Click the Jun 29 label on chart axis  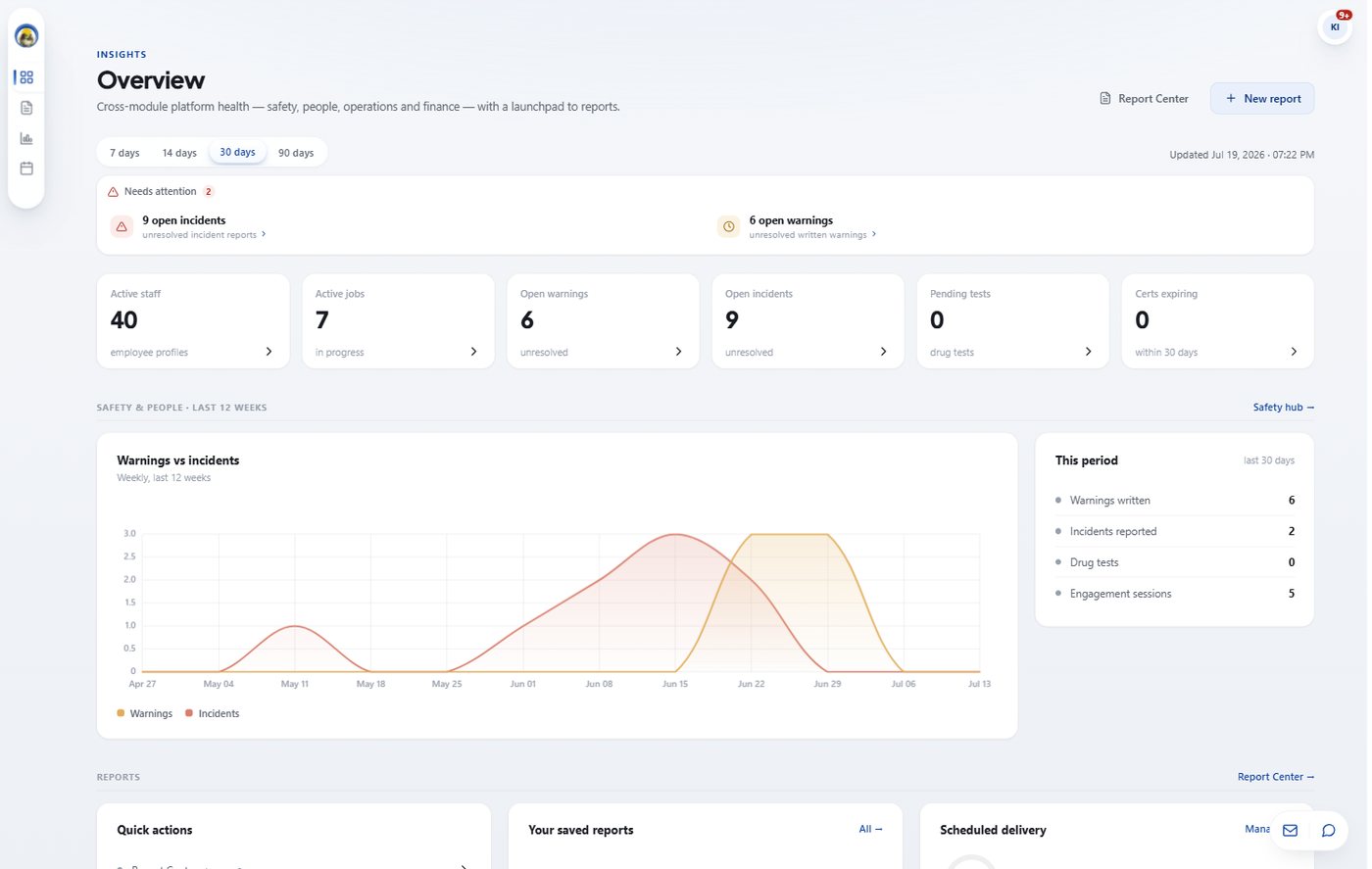[x=827, y=684]
